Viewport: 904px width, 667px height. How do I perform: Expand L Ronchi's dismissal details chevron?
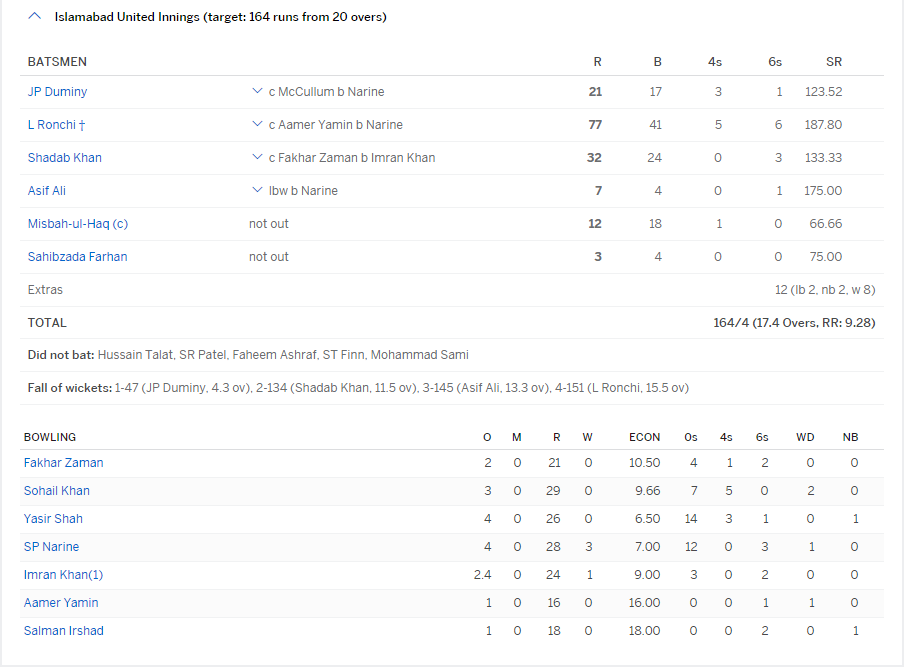tap(257, 125)
